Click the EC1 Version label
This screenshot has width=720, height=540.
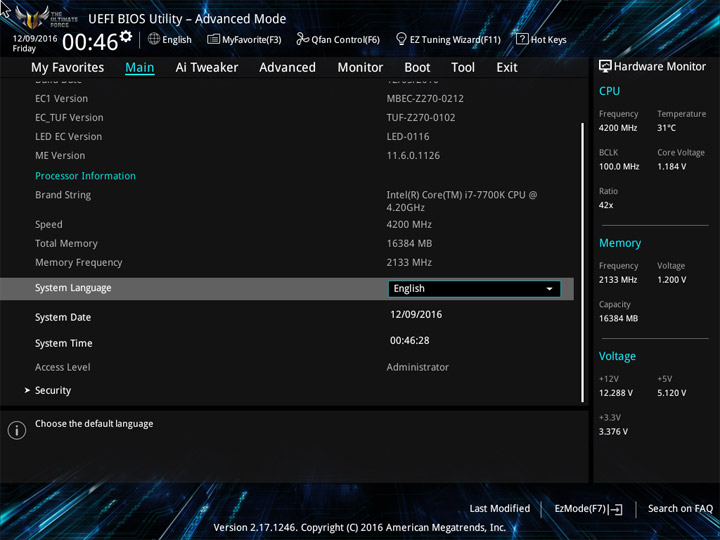click(x=62, y=99)
